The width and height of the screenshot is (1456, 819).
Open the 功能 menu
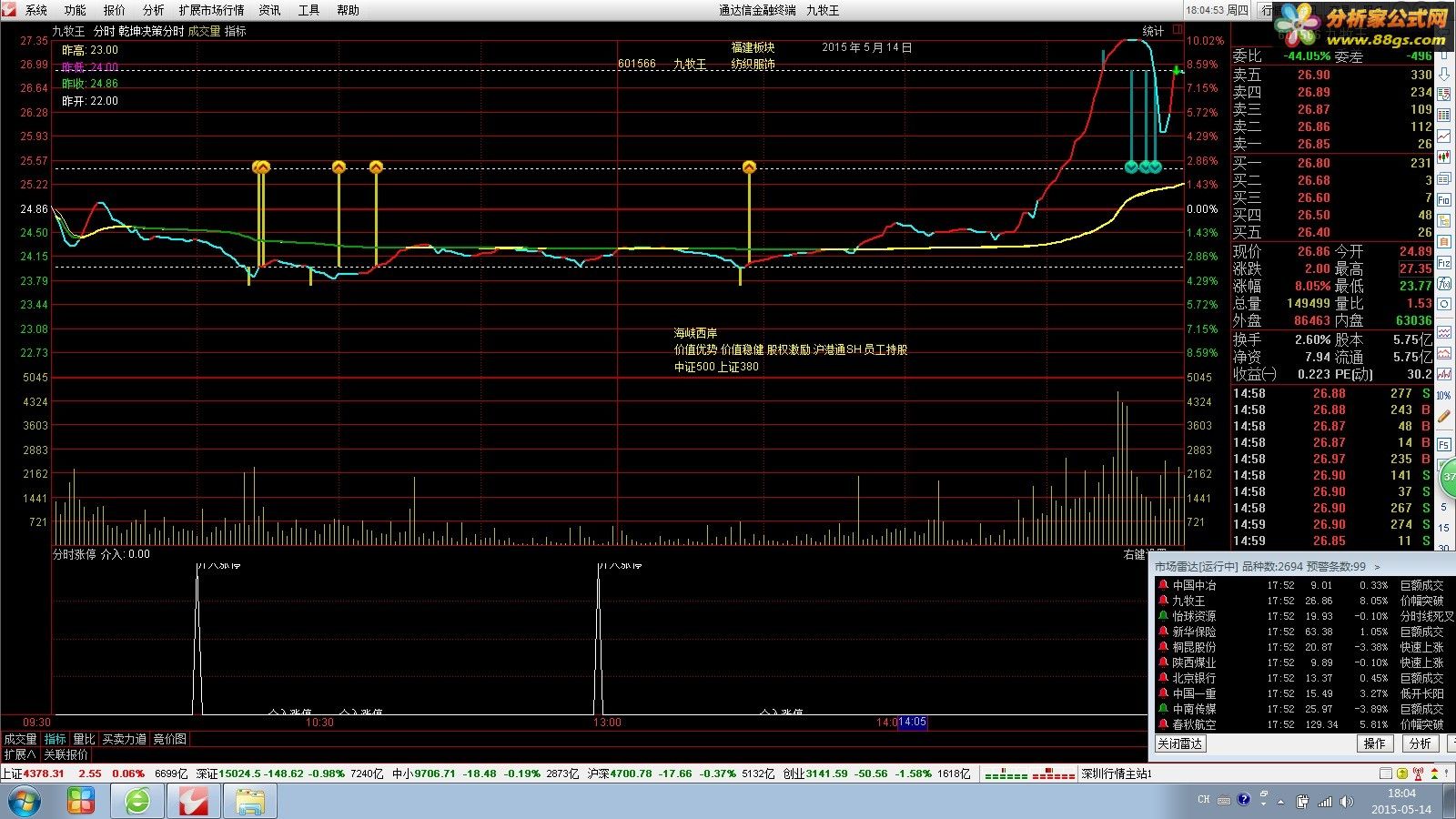[x=75, y=10]
